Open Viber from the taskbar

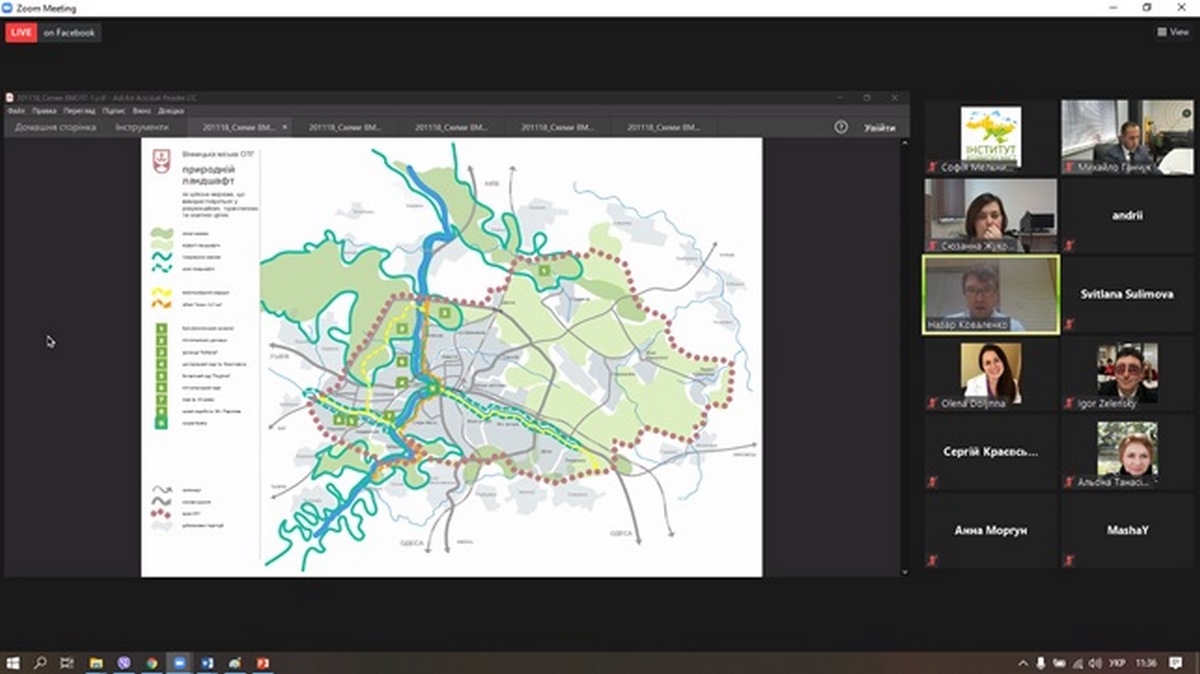click(124, 663)
